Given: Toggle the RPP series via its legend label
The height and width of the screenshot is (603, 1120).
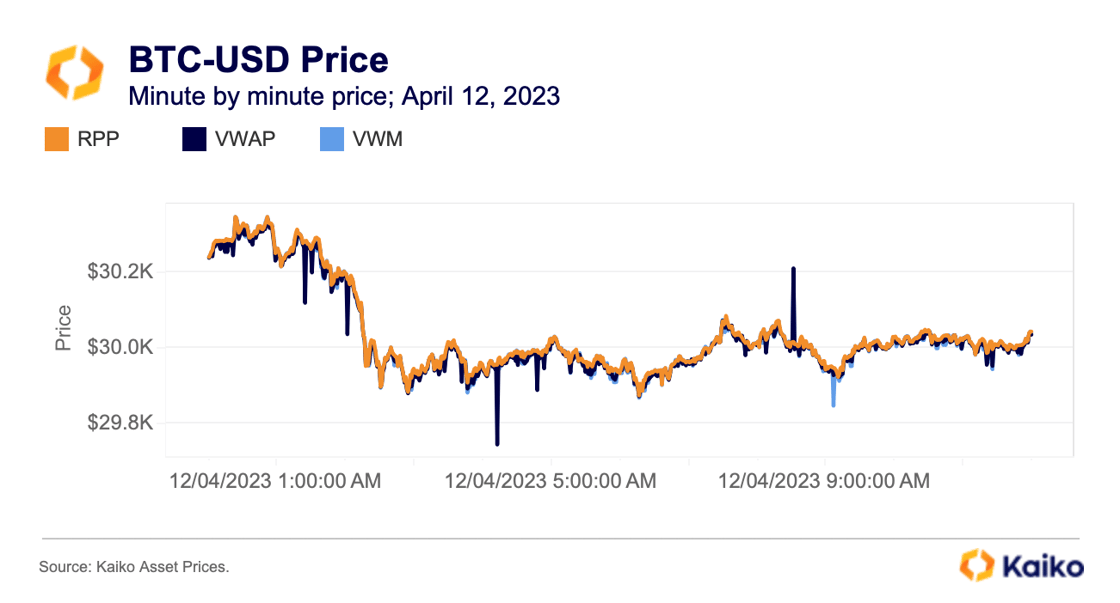Looking at the screenshot, I should point(98,139).
